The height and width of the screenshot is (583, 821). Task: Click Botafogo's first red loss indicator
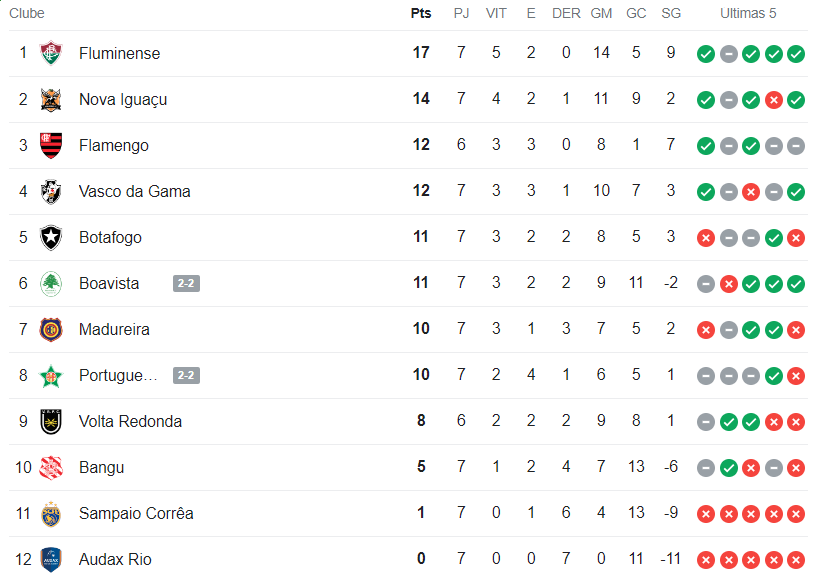click(706, 238)
